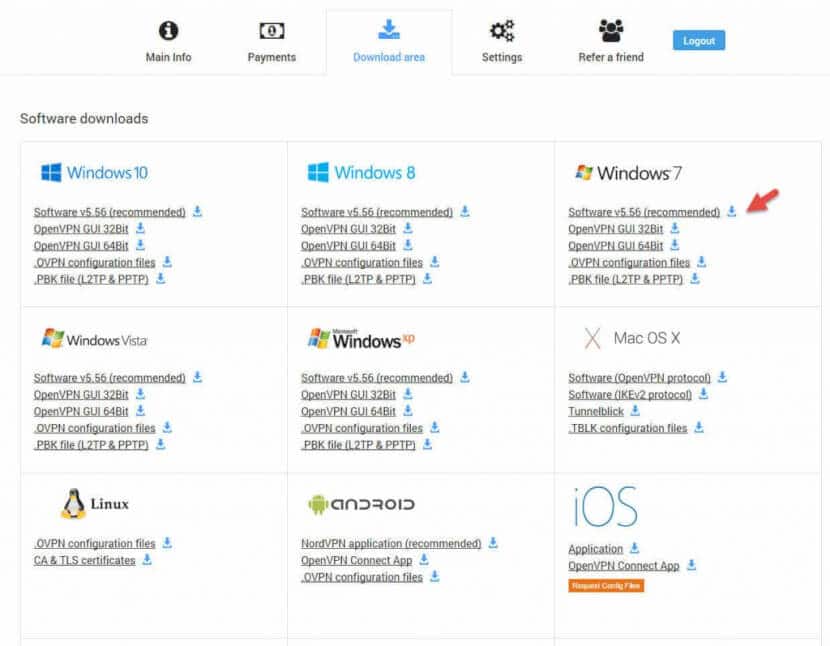Click download icon beside Windows 8 .OVPN configuration files
This screenshot has width=830, height=646.
[435, 262]
